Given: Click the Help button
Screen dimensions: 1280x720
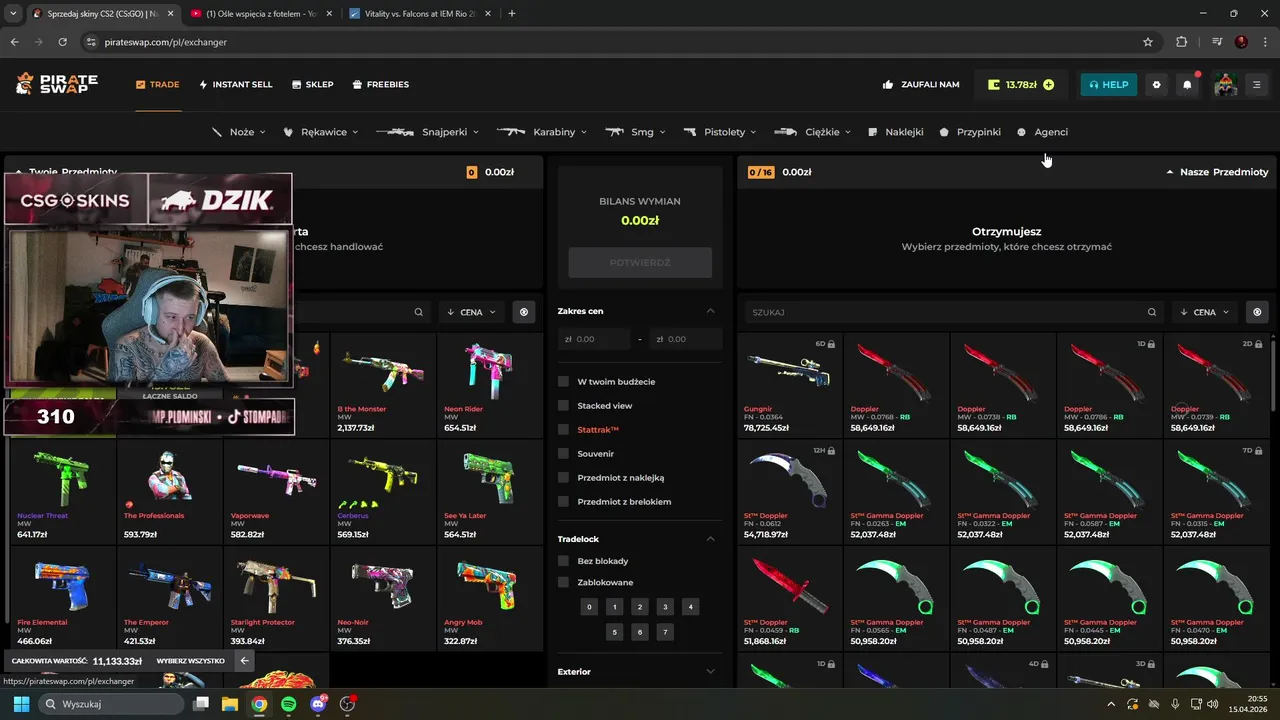Looking at the screenshot, I should [x=1108, y=85].
